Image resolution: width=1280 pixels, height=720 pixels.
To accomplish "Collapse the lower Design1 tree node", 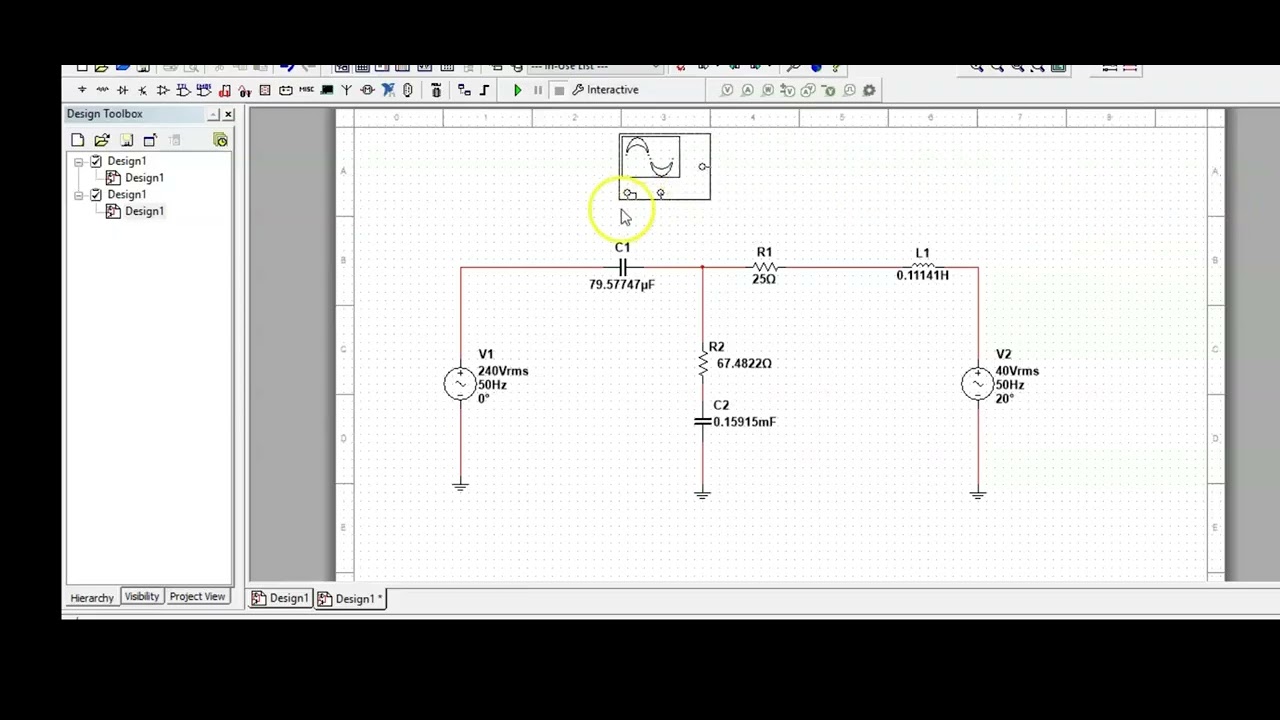I will (x=79, y=195).
